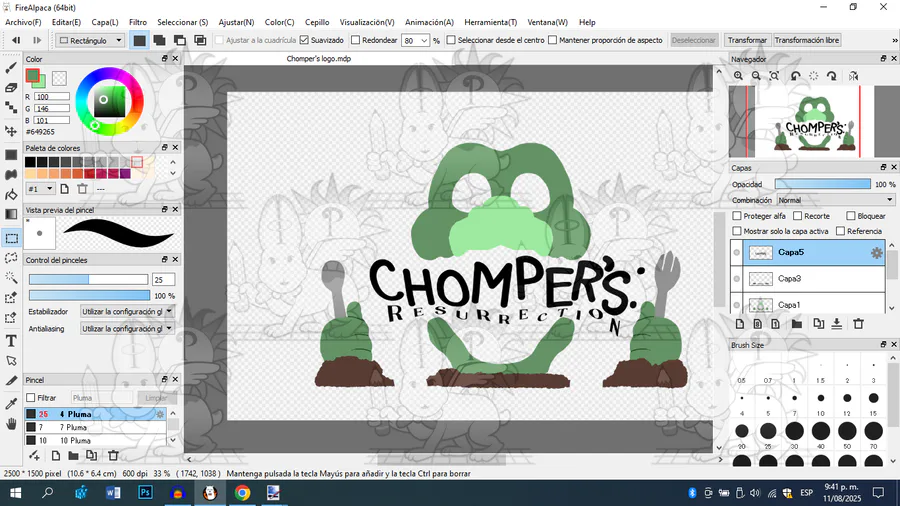This screenshot has width=900, height=506.
Task: Delete brush with trash icon in Pincel
Action: point(113,456)
